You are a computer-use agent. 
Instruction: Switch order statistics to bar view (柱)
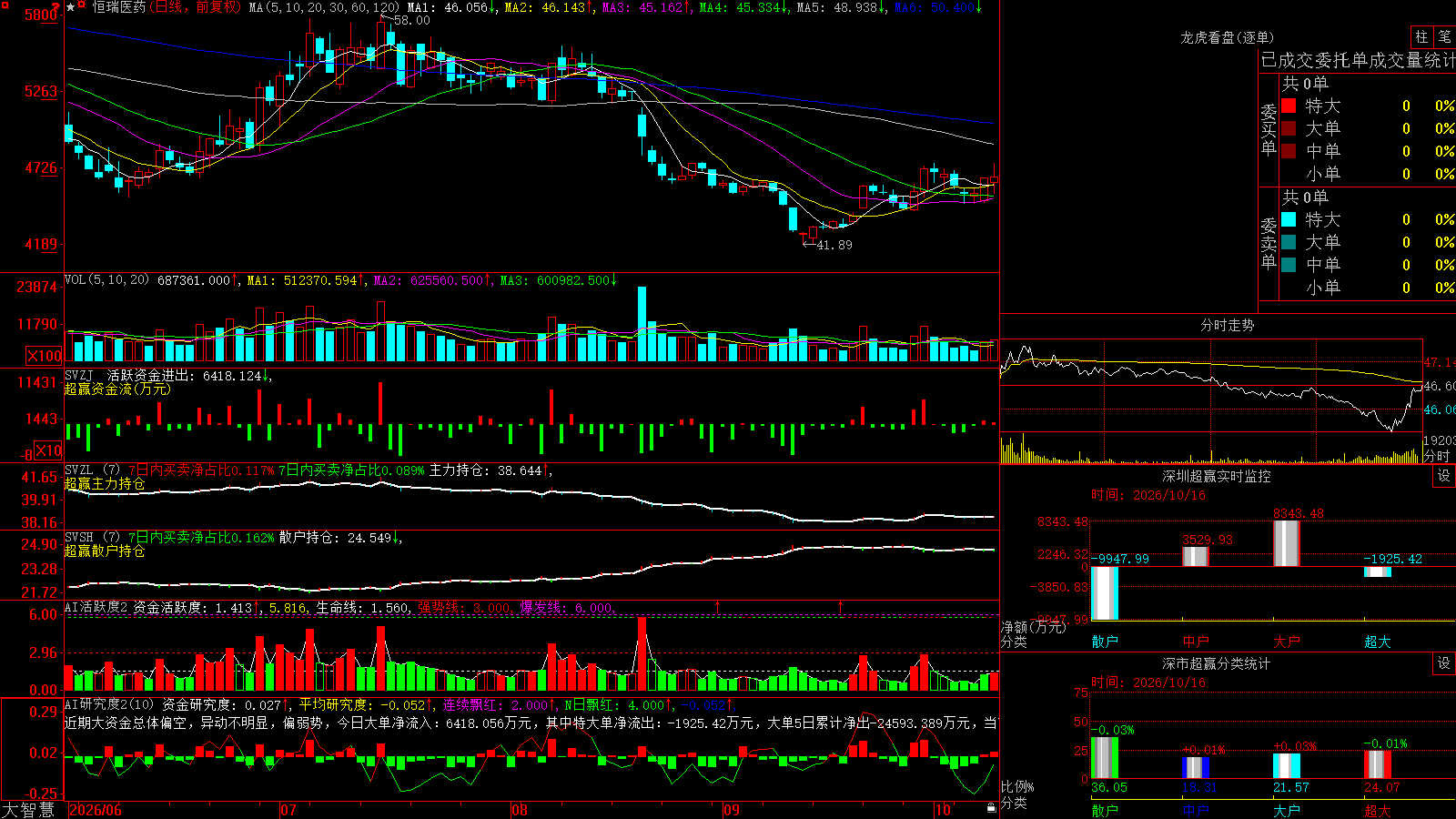point(1421,36)
